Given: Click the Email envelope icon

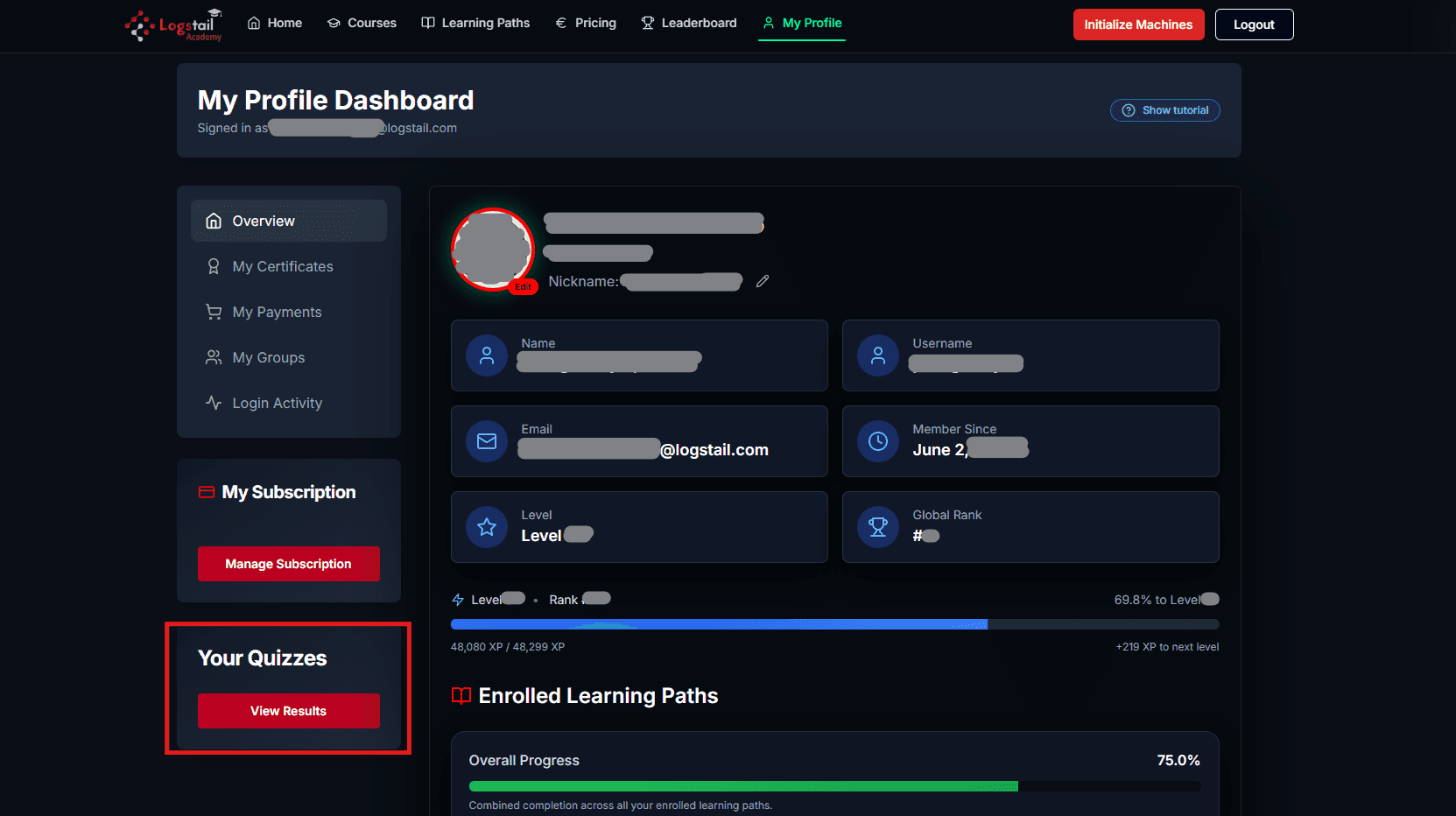Looking at the screenshot, I should coord(487,441).
